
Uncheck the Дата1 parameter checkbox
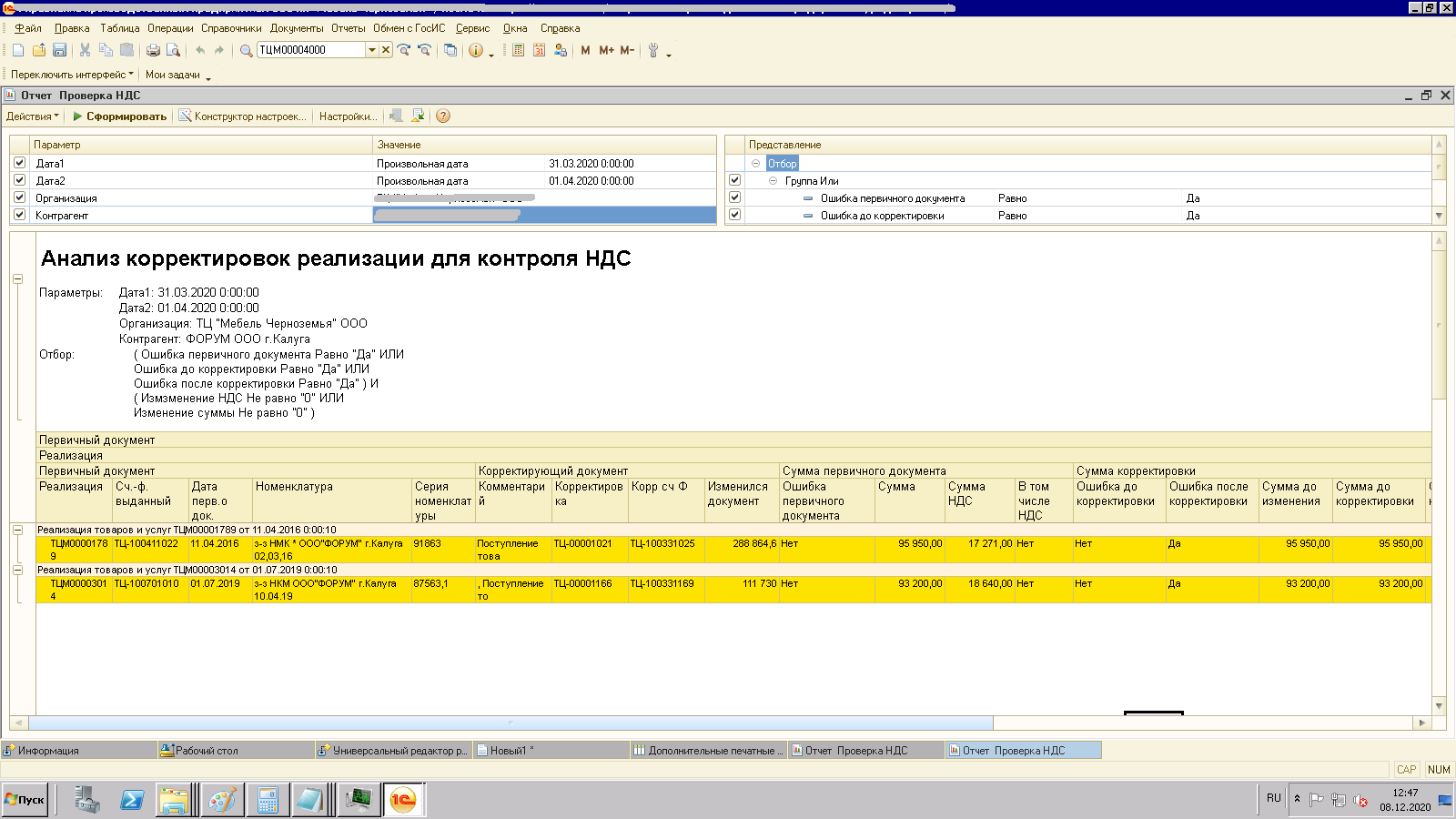pos(19,163)
